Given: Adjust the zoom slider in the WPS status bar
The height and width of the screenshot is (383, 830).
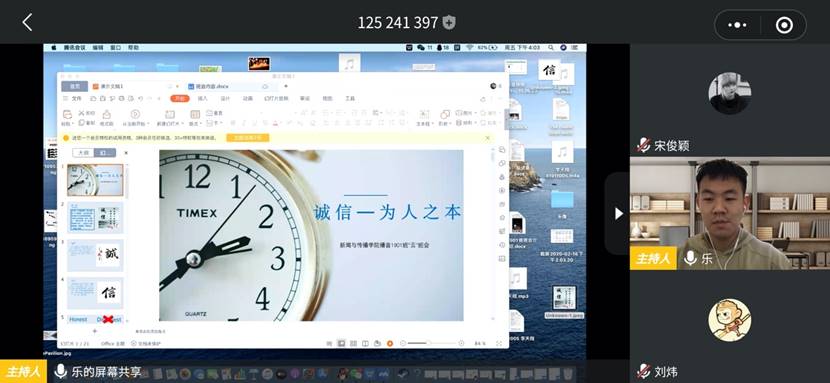Looking at the screenshot, I should [x=427, y=343].
